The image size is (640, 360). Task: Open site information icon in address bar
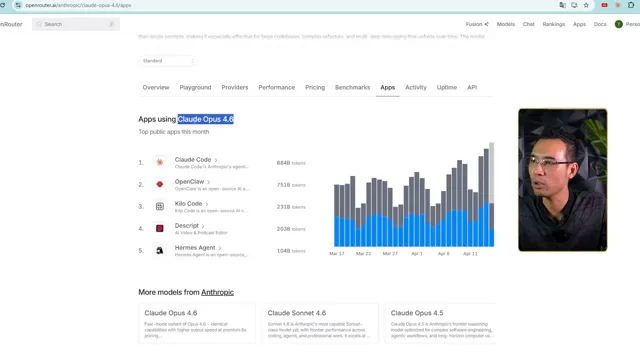pos(18,5)
